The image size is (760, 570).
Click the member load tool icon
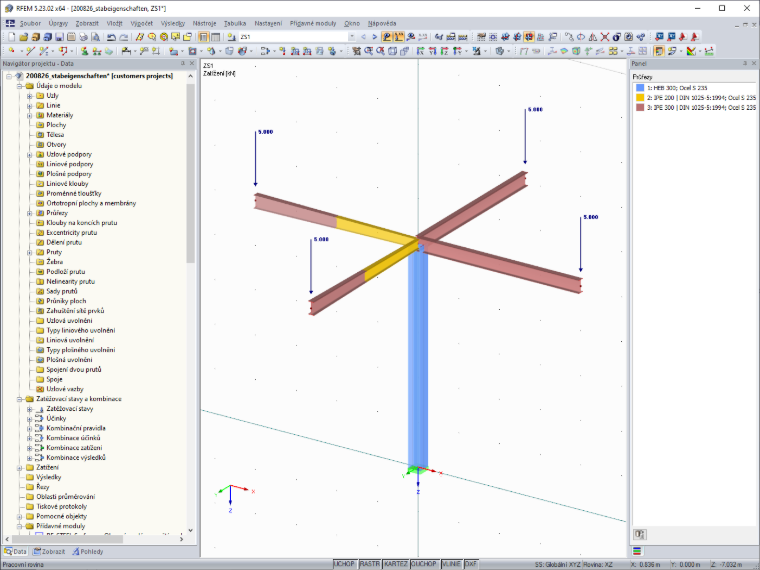[x=295, y=51]
